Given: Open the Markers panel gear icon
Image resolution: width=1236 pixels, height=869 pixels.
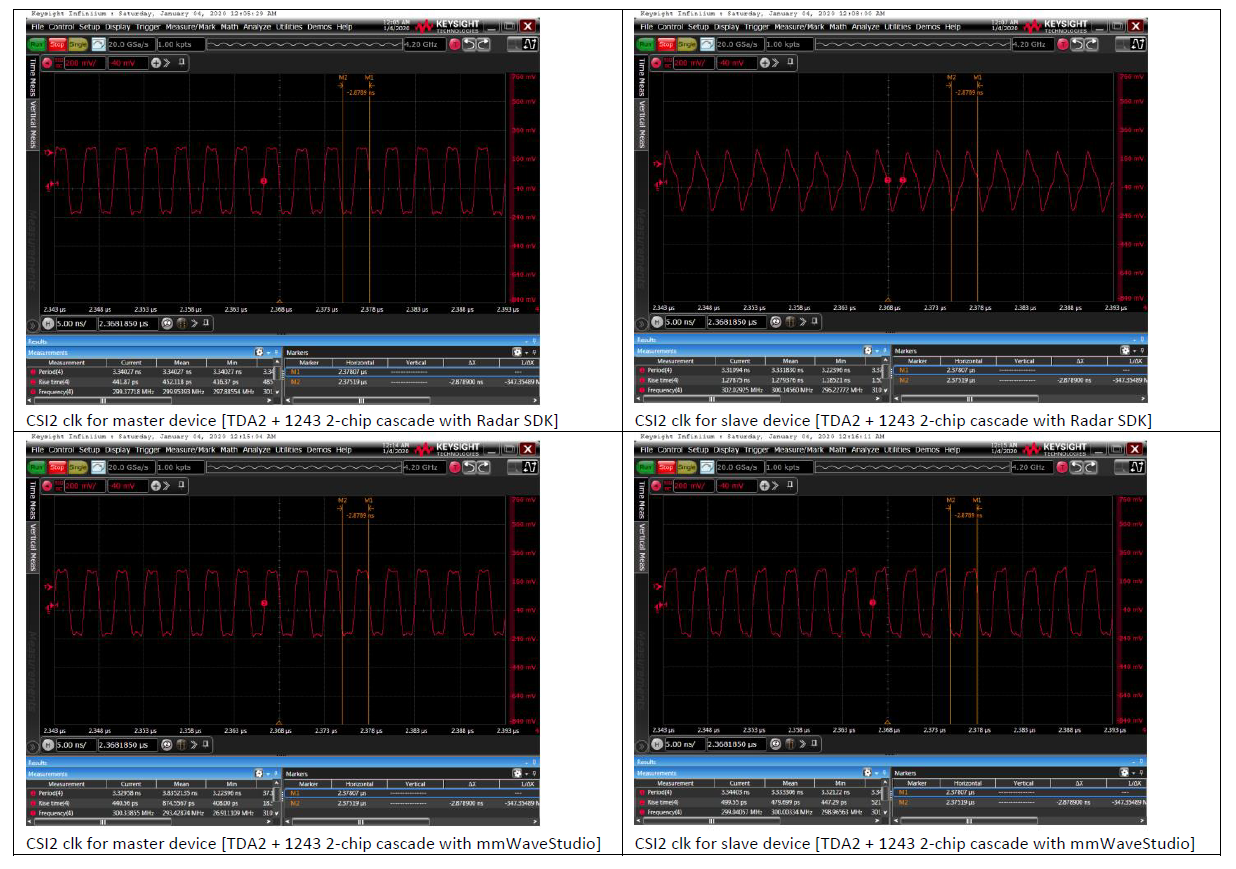Looking at the screenshot, I should tap(517, 352).
